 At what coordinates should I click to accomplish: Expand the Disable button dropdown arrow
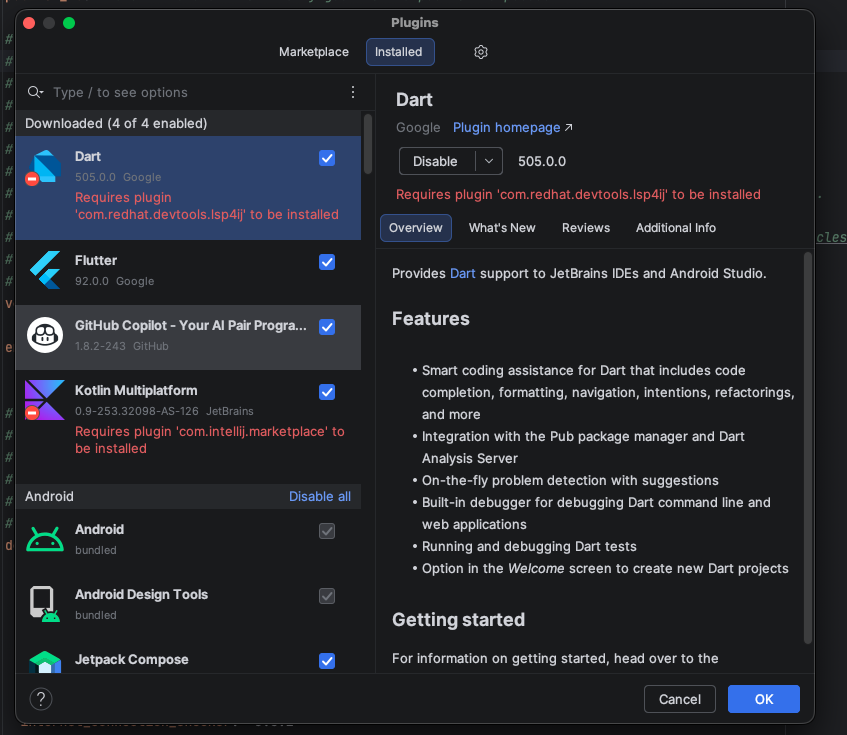pyautogui.click(x=489, y=161)
